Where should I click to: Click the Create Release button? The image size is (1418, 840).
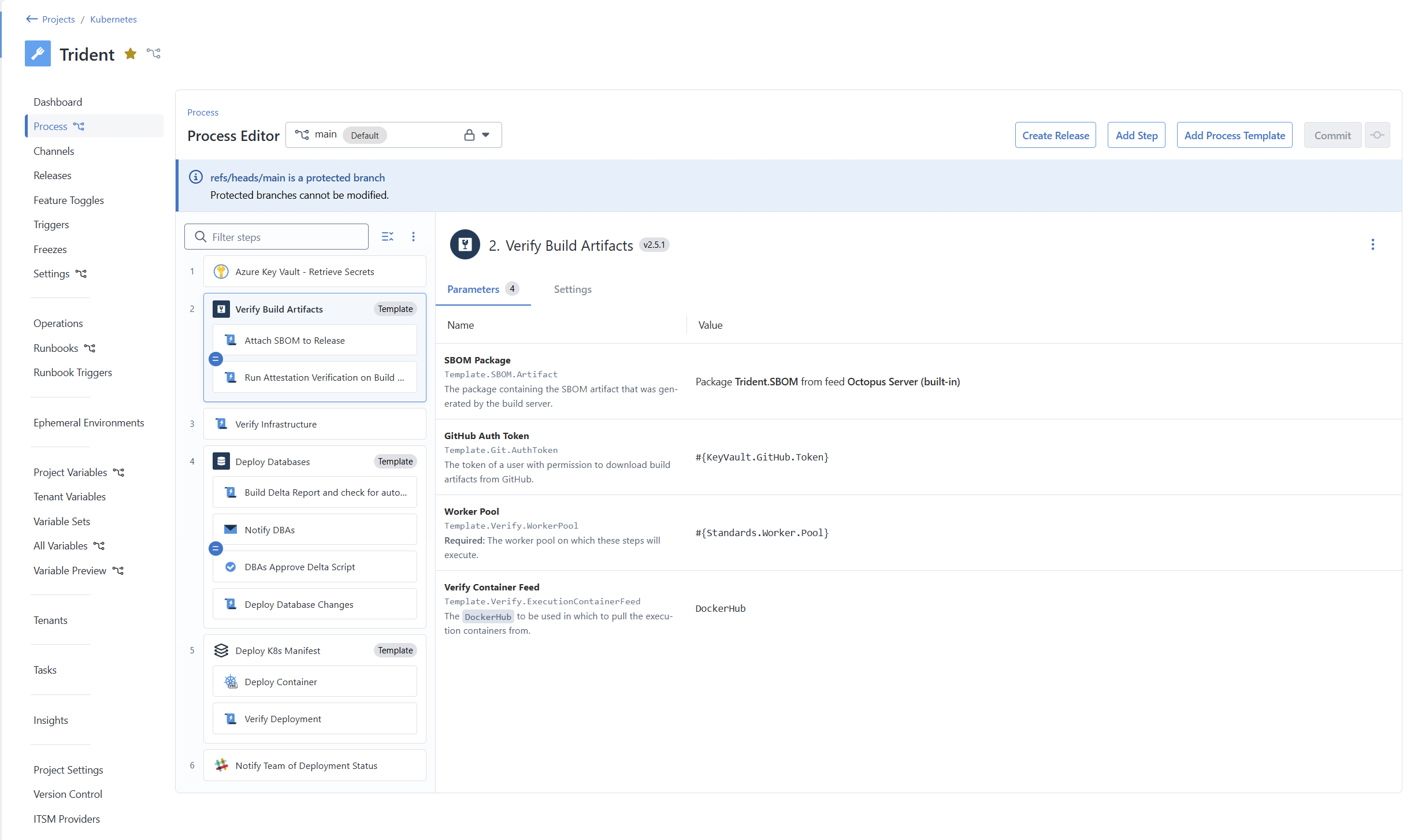tap(1055, 135)
